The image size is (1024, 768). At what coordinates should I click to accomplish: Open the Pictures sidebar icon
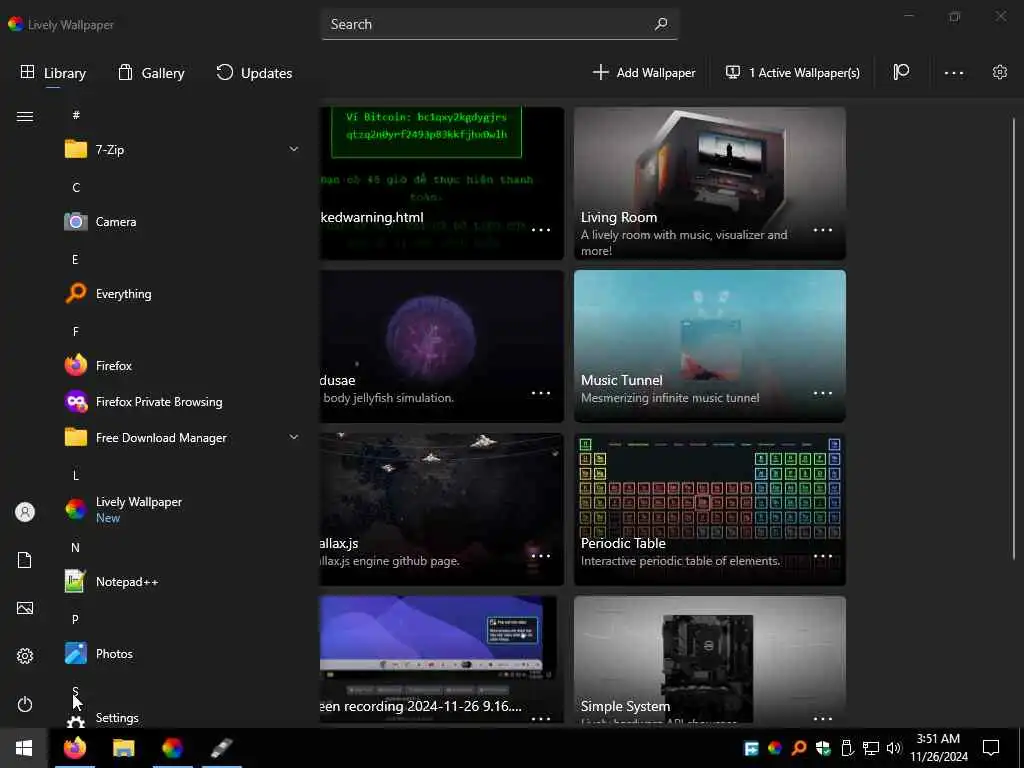tap(25, 608)
